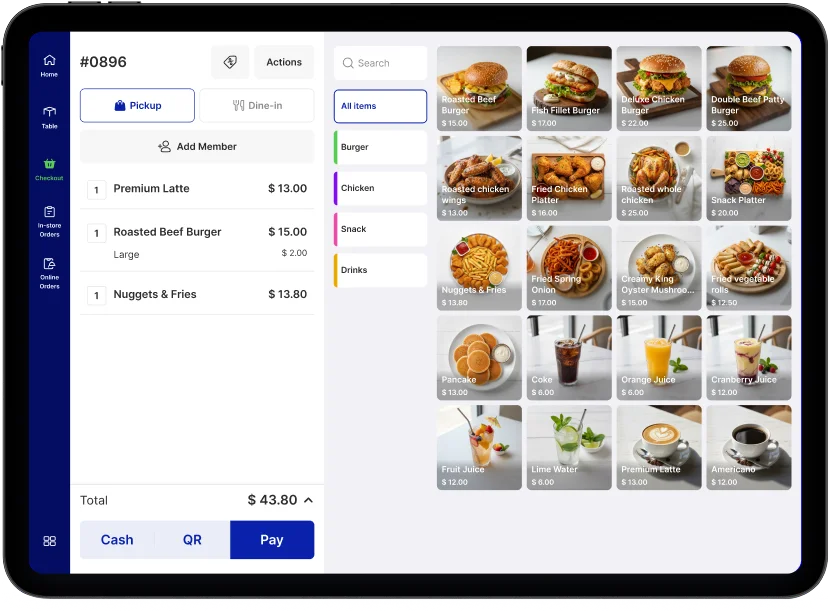Add Roasted Beef Burger product card

tap(479, 88)
